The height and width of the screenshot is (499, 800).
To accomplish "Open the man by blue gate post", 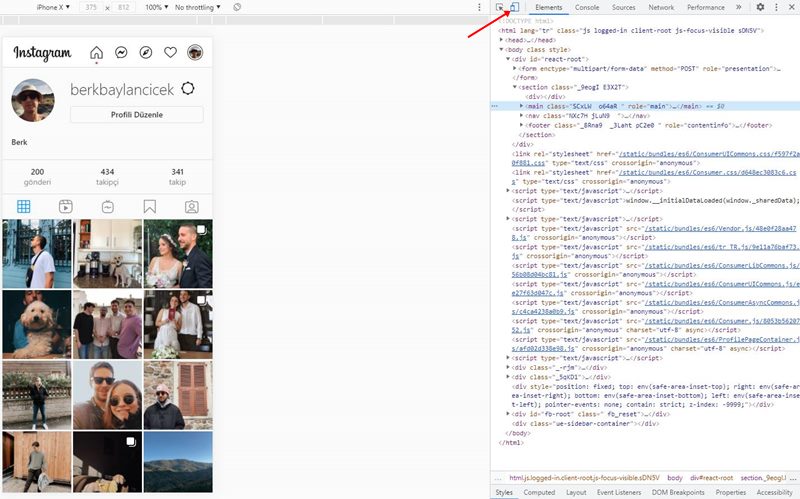I will click(x=37, y=254).
